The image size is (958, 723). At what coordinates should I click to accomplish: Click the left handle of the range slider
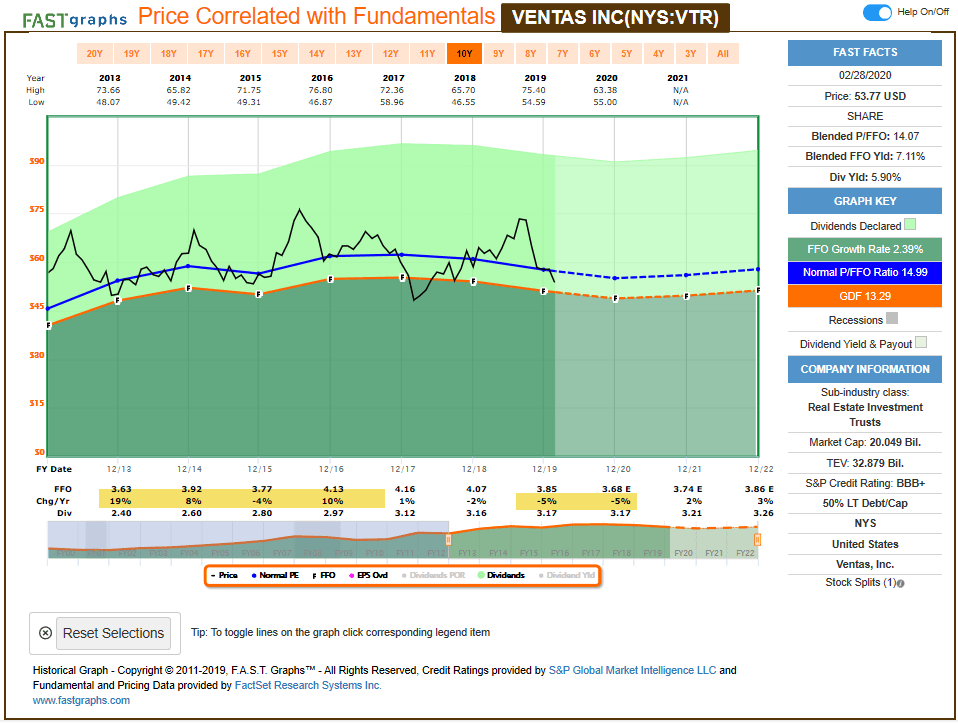click(x=448, y=540)
